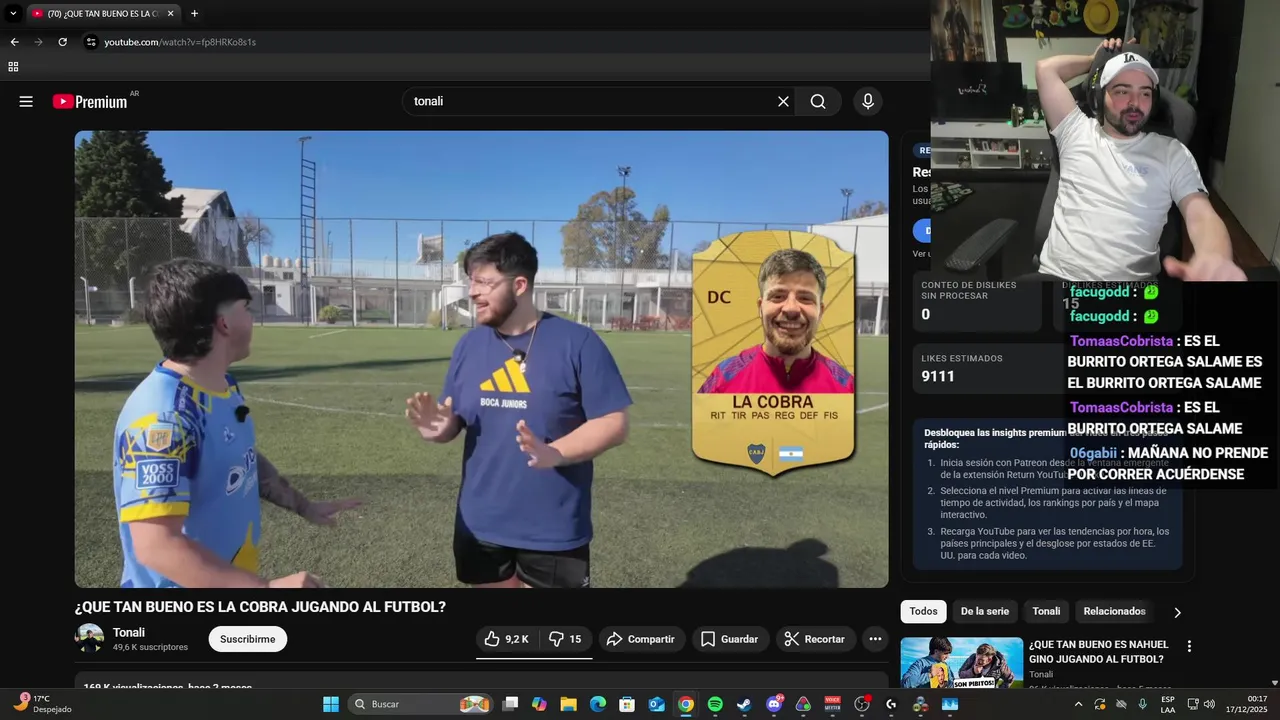The image size is (1280, 720).
Task: Open Microsoft Edge from the taskbar
Action: click(598, 704)
